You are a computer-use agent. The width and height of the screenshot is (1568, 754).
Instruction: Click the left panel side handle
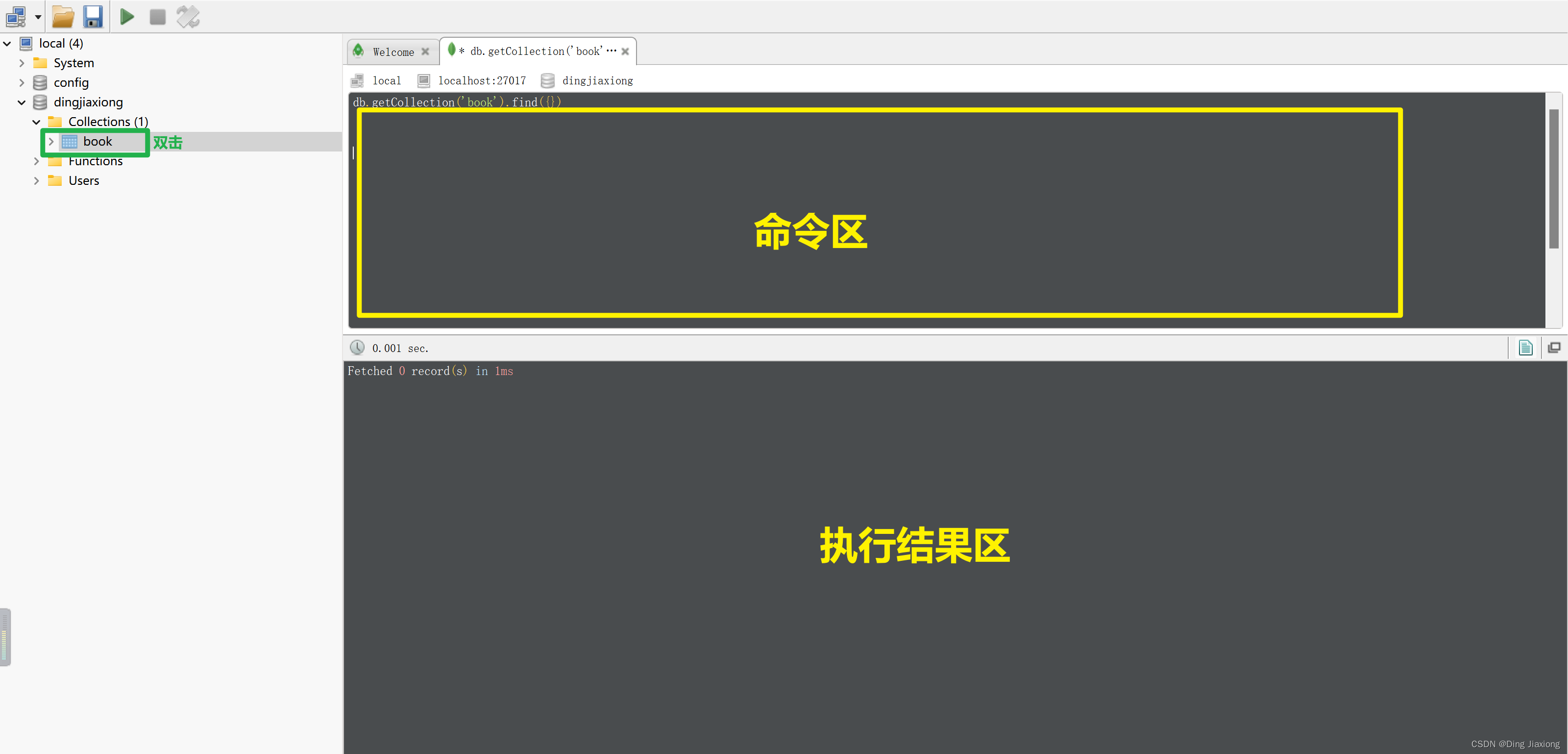5,637
